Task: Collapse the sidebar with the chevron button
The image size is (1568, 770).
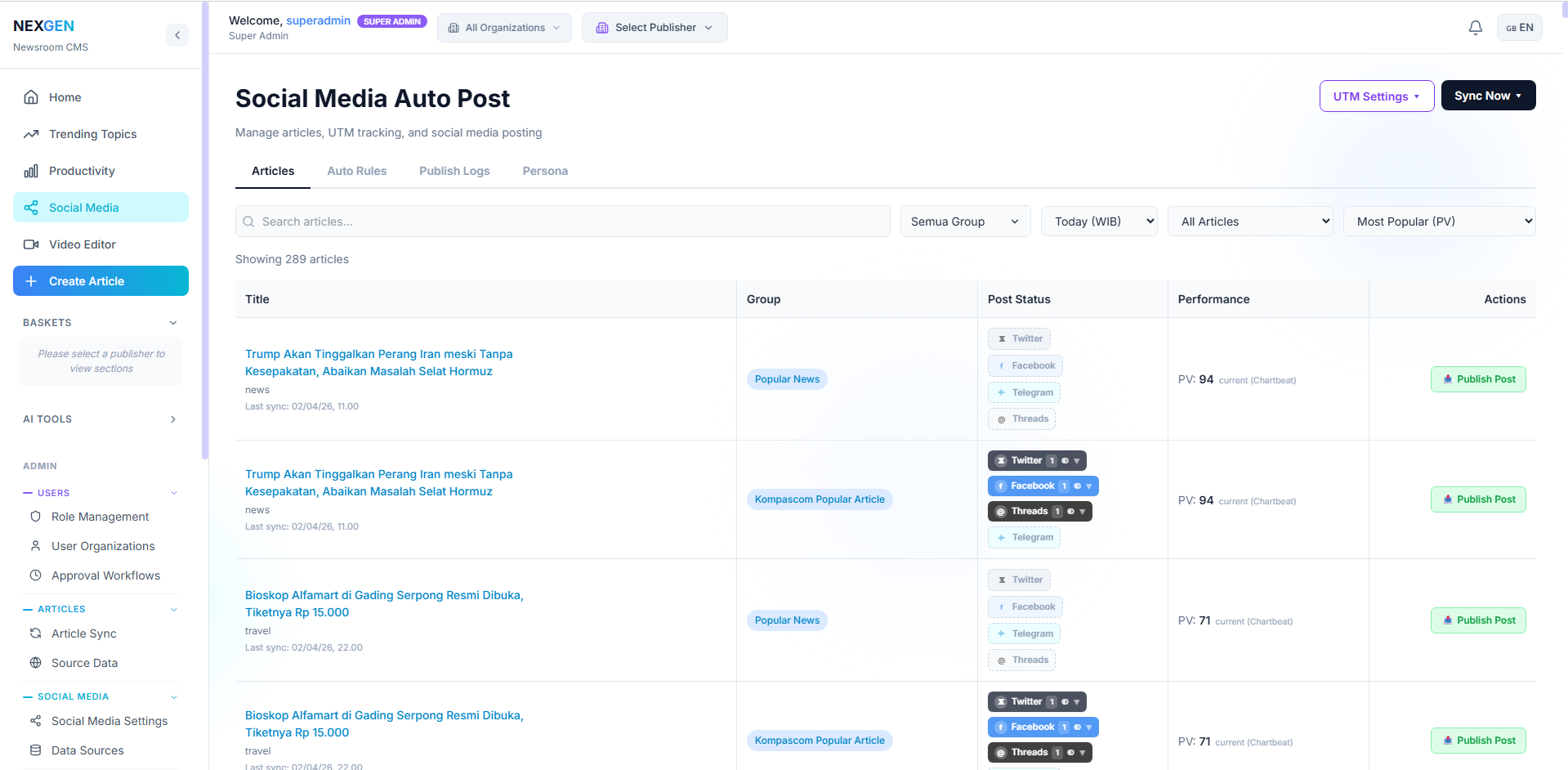Action: pos(177,35)
